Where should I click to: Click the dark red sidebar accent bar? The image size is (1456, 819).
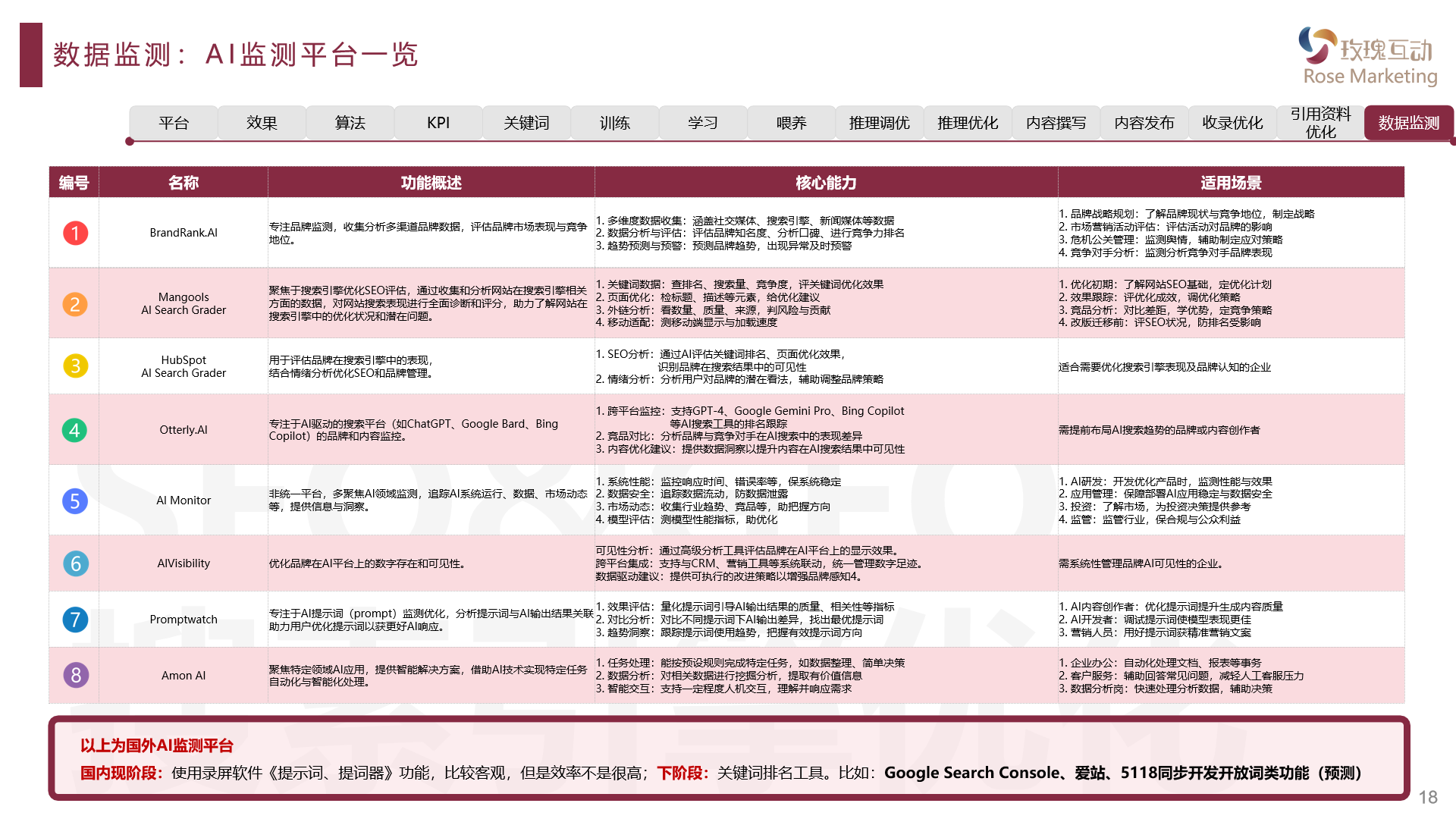30,56
